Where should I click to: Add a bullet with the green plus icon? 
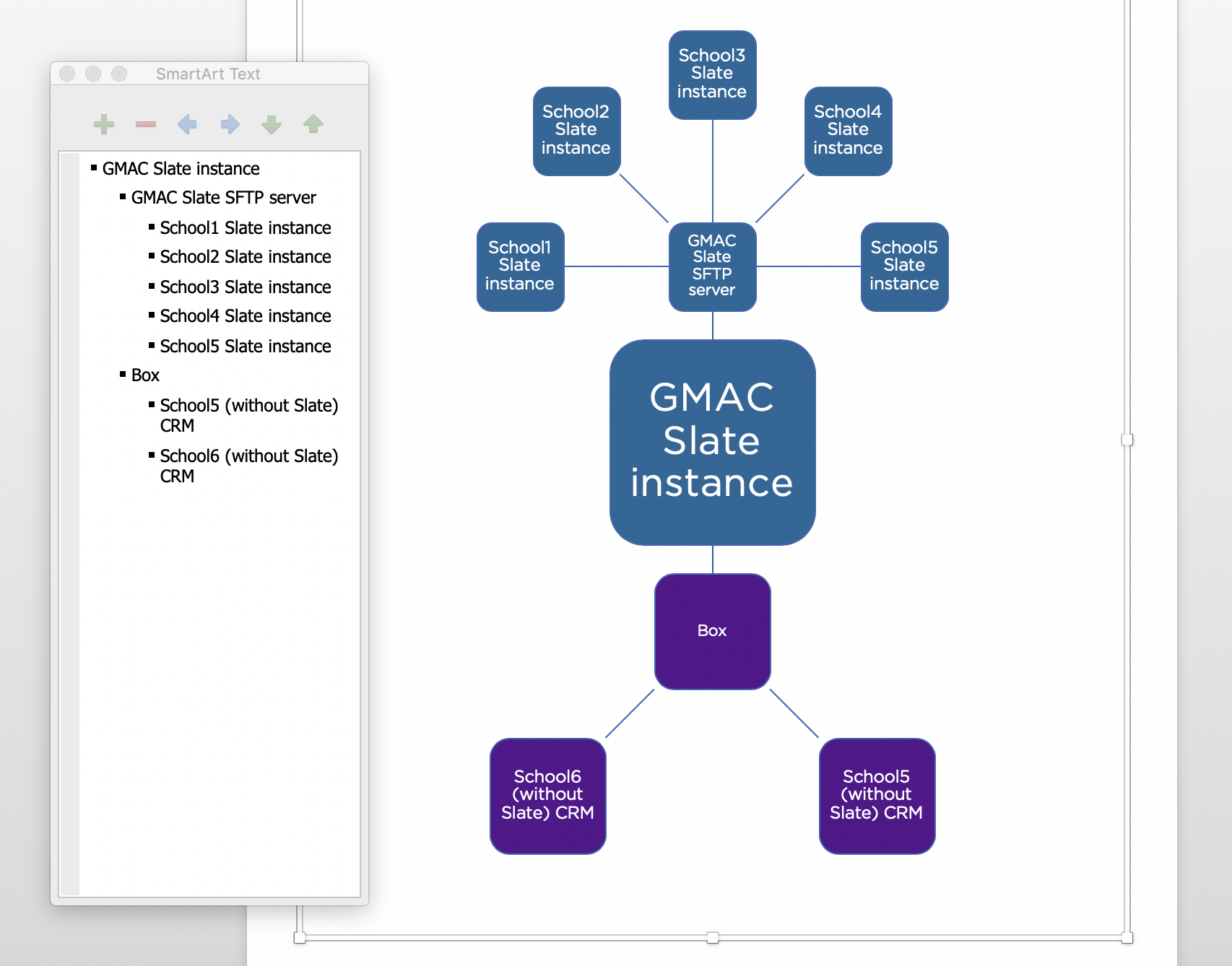pos(104,124)
